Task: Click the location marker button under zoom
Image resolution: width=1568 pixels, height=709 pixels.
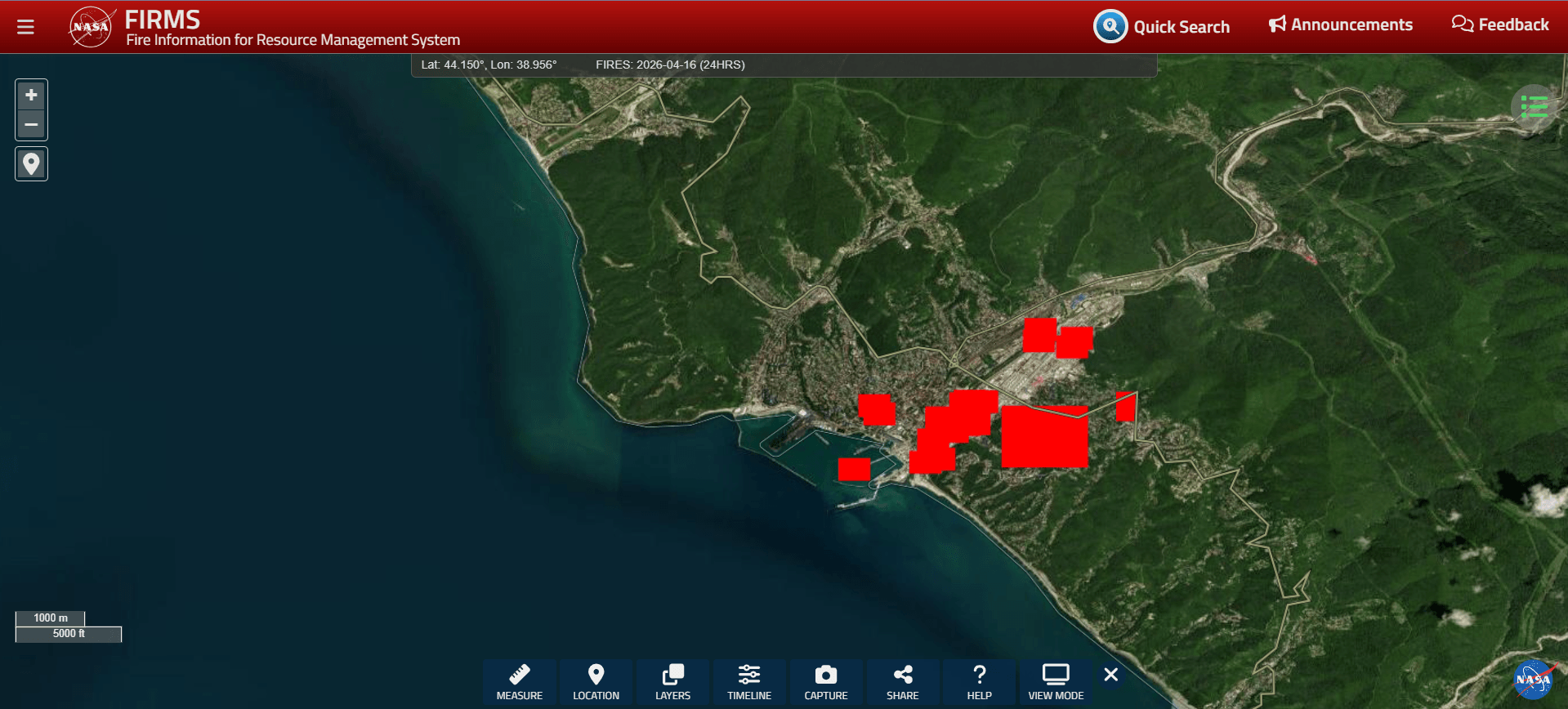Action: click(31, 164)
